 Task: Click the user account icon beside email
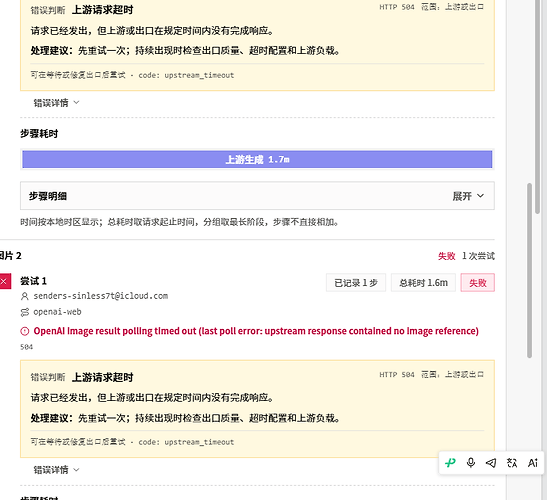[x=24, y=296]
